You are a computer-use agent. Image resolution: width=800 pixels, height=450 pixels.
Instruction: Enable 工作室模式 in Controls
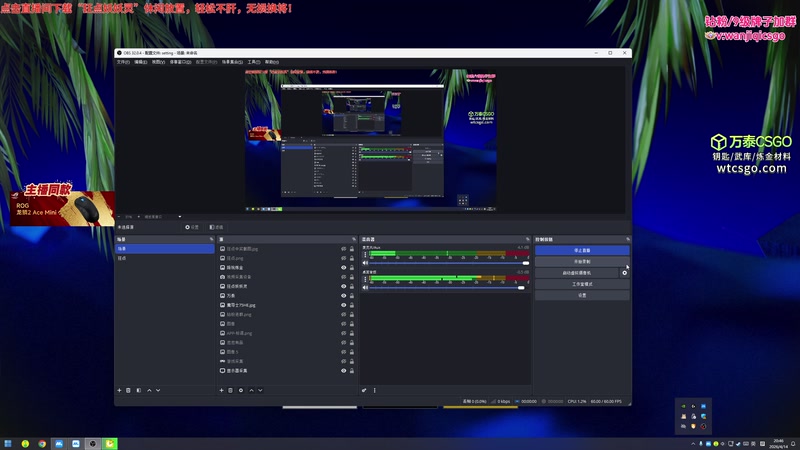point(582,284)
